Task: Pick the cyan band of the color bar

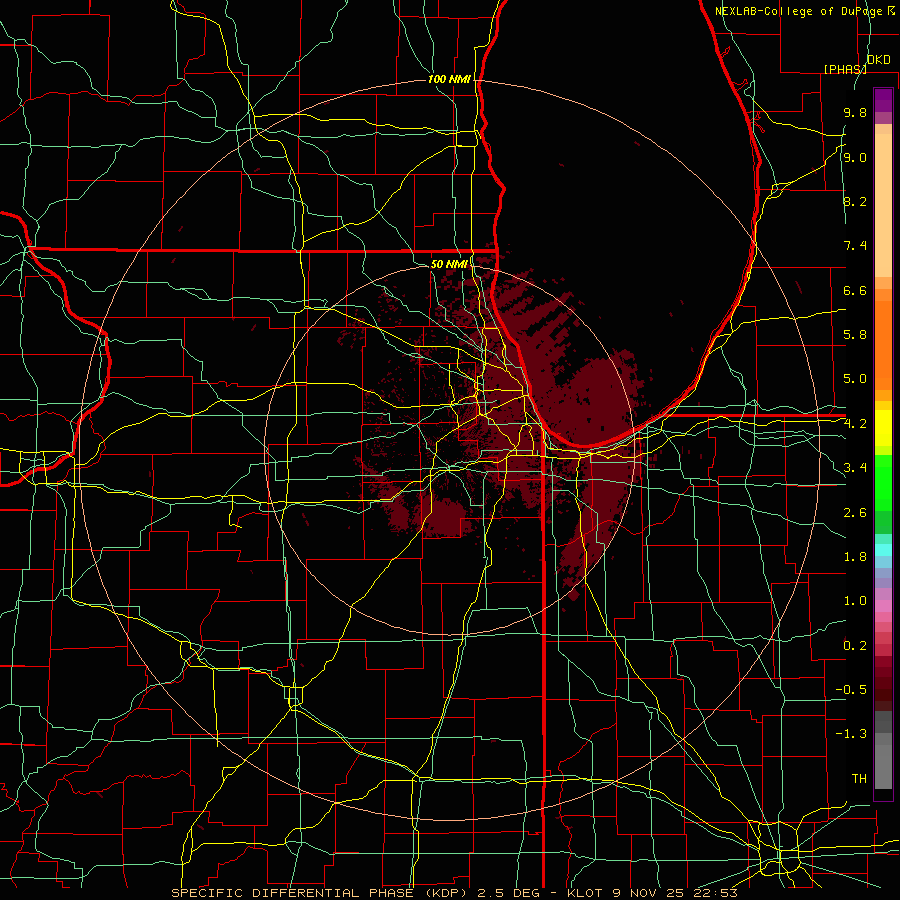Action: tap(883, 550)
